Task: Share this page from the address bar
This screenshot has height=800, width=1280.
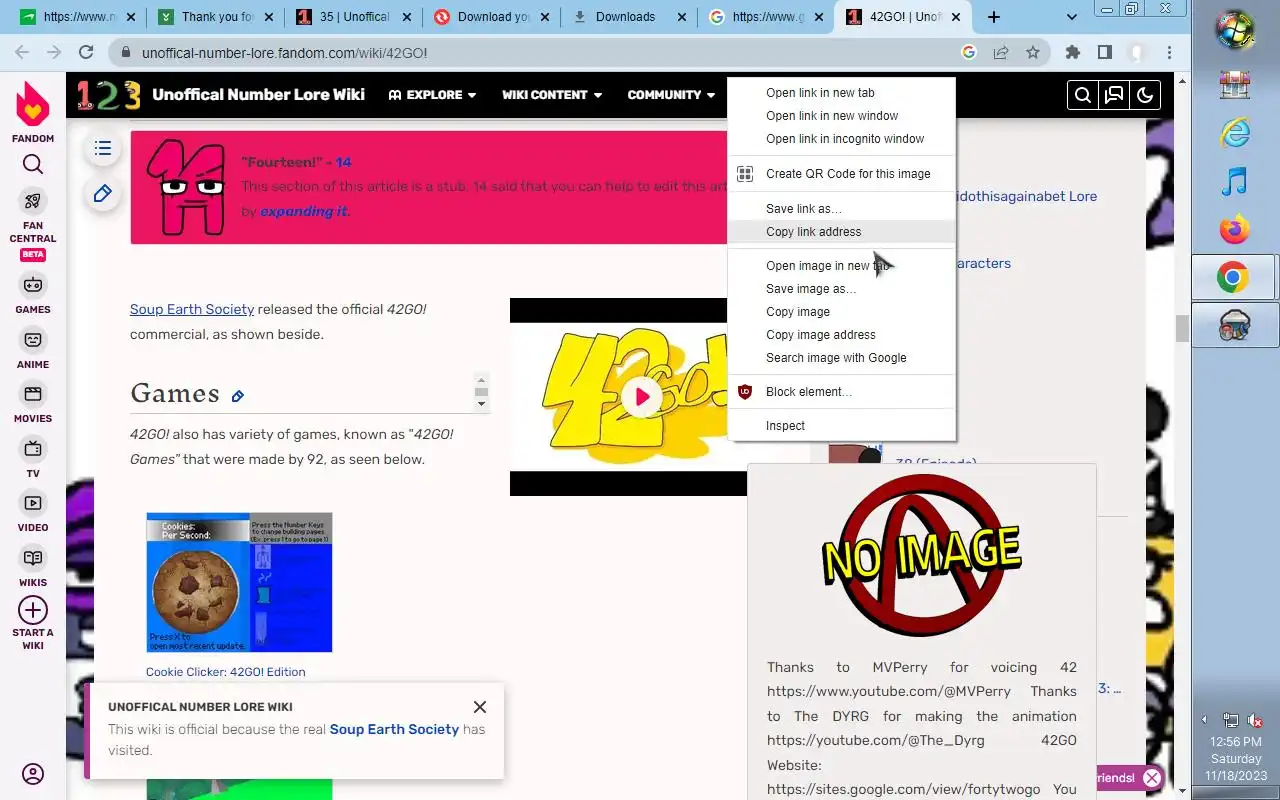Action: click(x=1001, y=53)
